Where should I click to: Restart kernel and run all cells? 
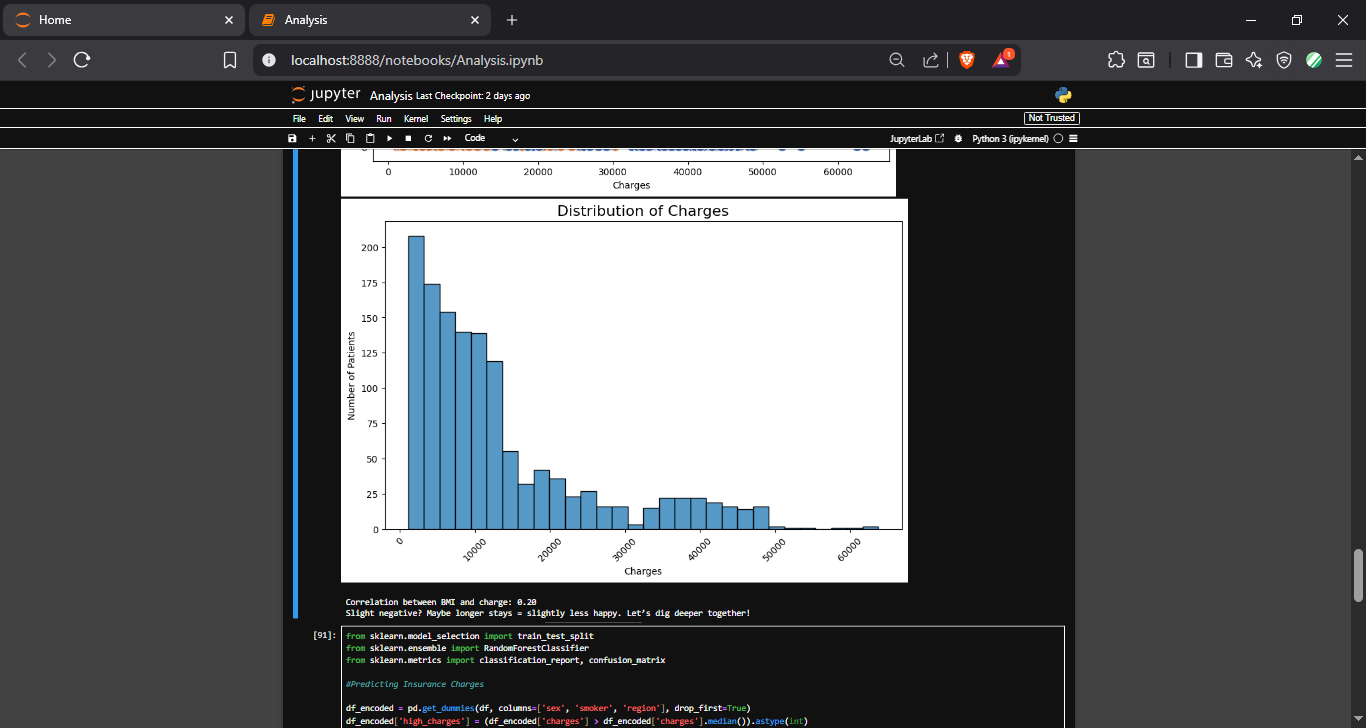point(447,138)
